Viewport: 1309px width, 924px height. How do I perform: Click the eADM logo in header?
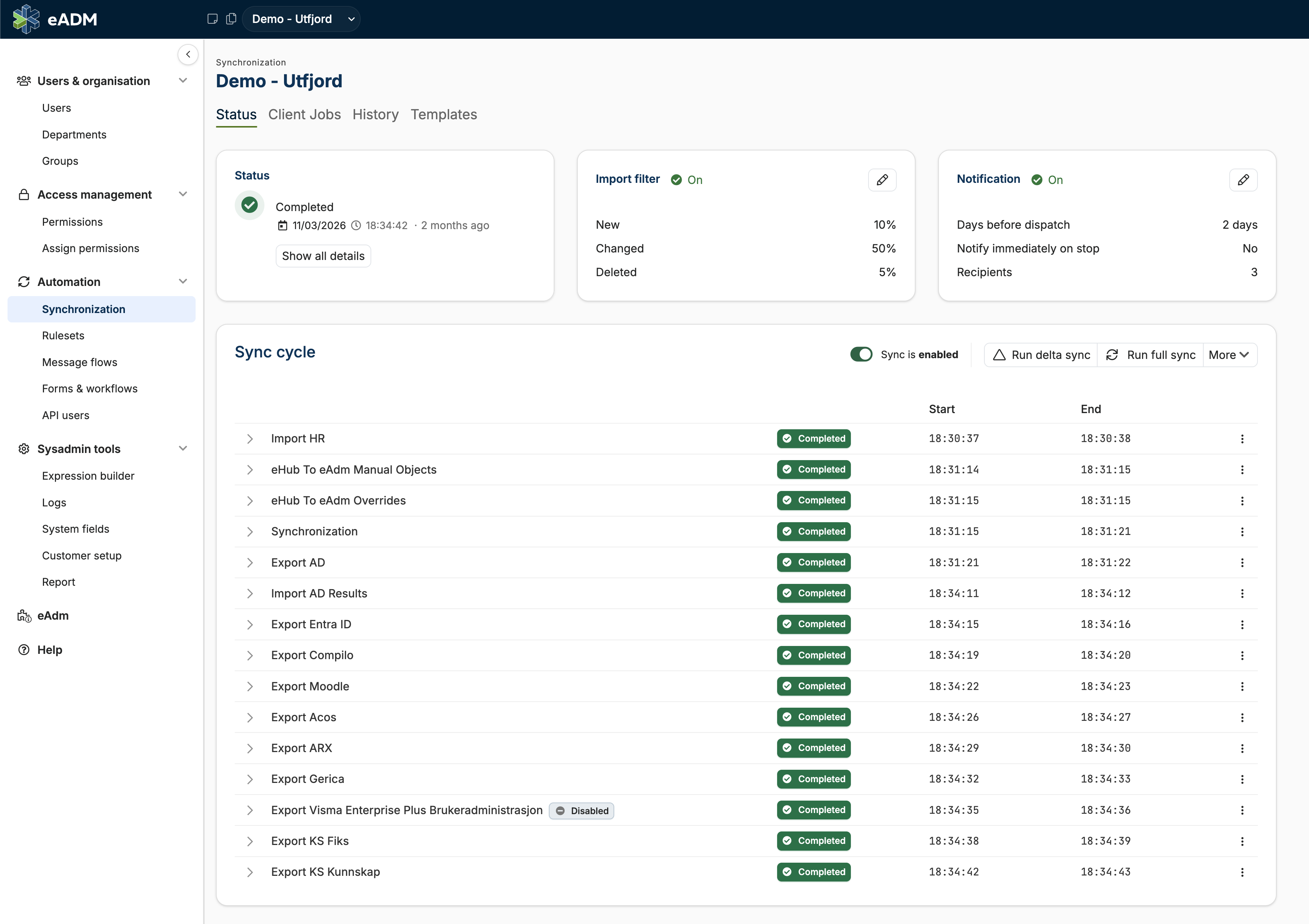[55, 19]
